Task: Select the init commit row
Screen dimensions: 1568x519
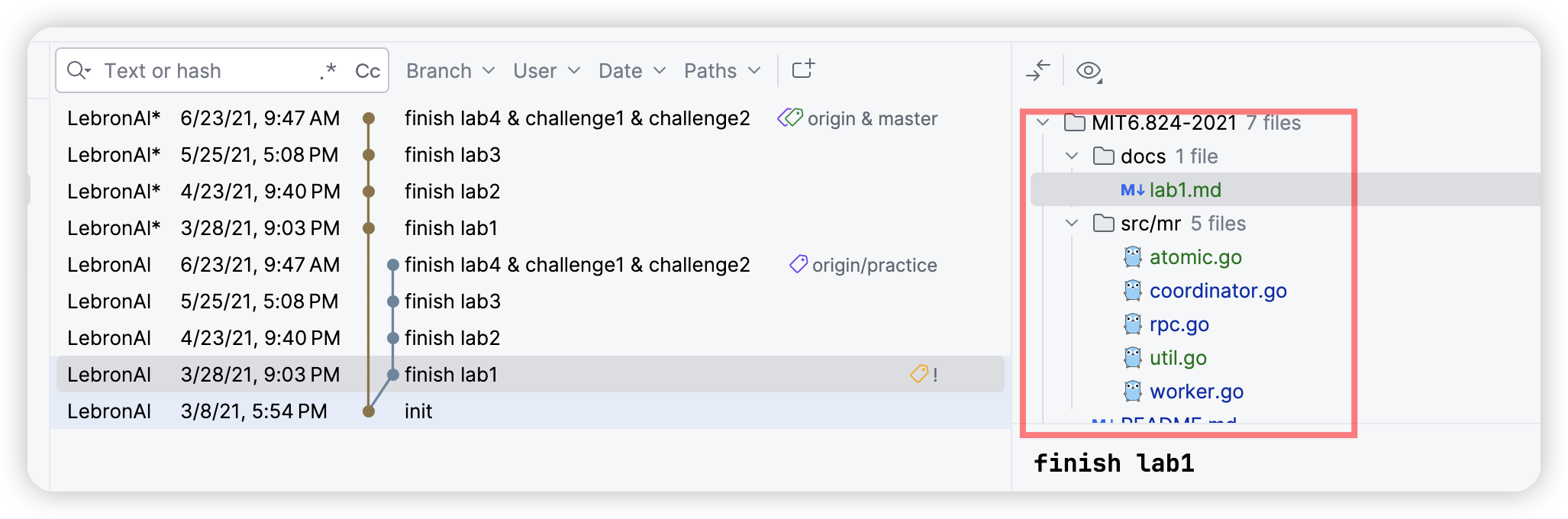Action: click(x=531, y=411)
